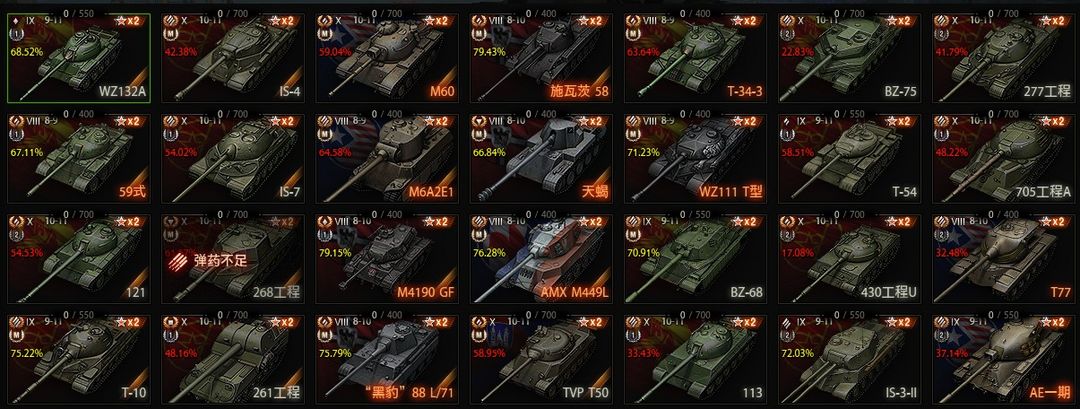Pick the "黑豹" 88 L/71 tank

click(387, 359)
